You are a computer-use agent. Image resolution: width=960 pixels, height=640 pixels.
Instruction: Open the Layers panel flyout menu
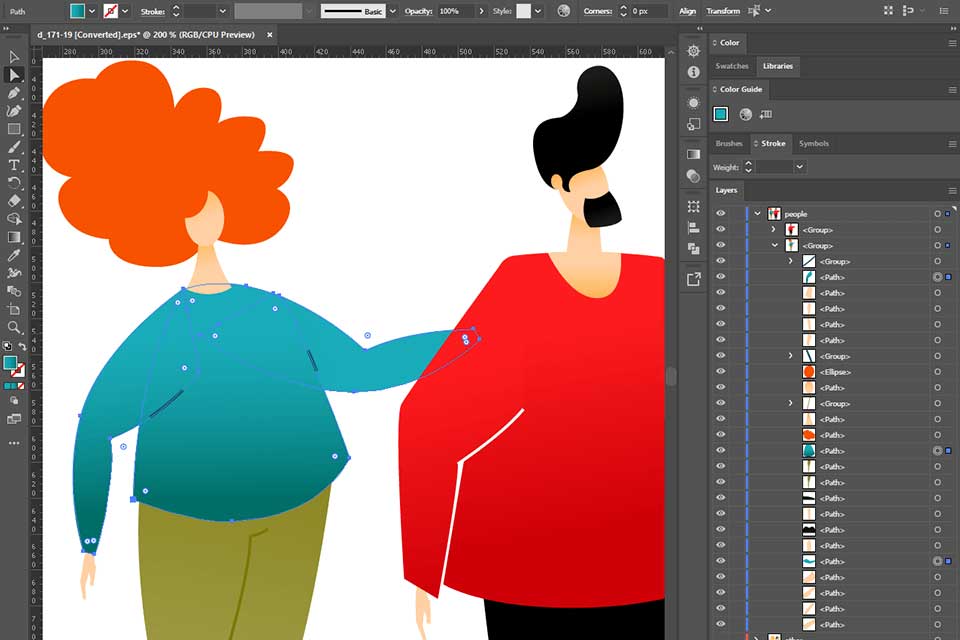[954, 190]
